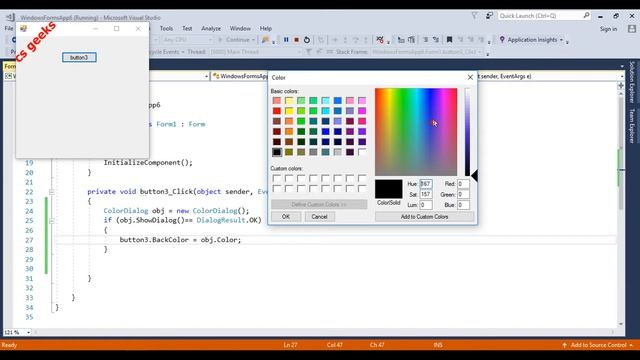640x360 pixels.
Task: Click the increase indent toolbar icon
Action: click(411, 40)
